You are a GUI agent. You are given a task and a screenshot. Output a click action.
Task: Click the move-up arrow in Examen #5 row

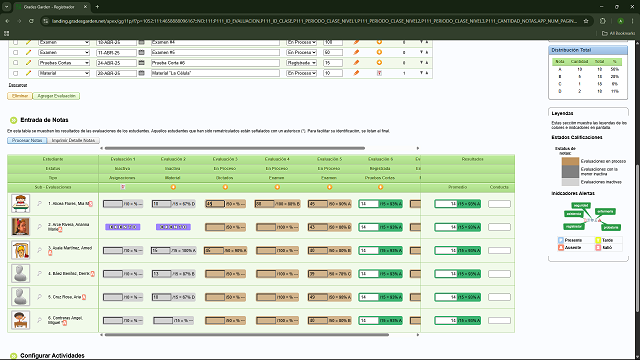coord(427,52)
